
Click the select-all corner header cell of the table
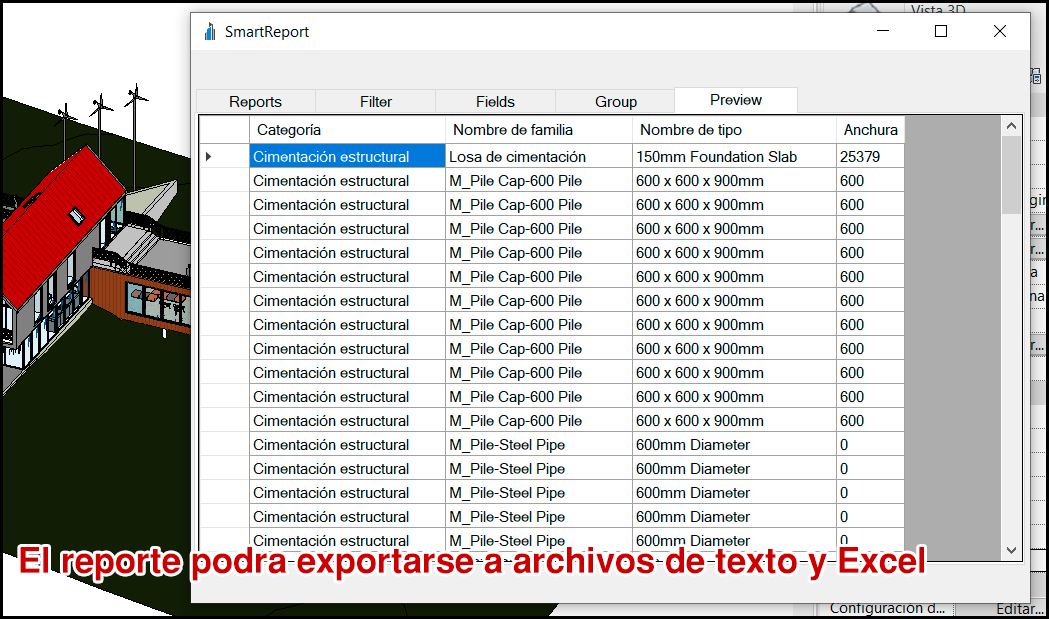coord(224,130)
